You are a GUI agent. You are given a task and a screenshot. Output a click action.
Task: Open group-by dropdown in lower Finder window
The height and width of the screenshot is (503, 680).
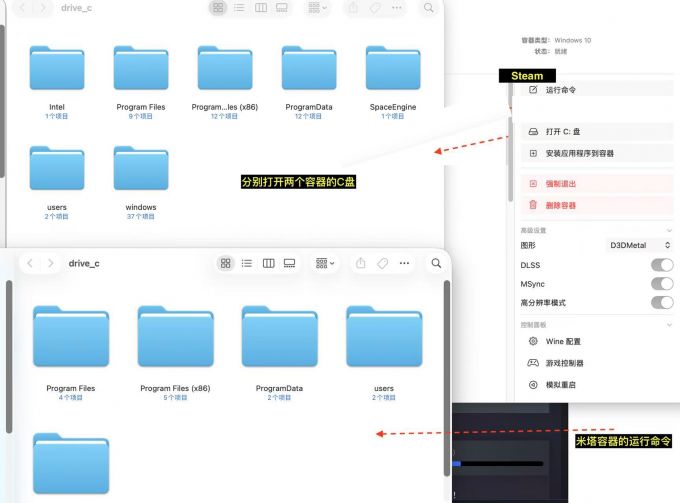point(325,263)
